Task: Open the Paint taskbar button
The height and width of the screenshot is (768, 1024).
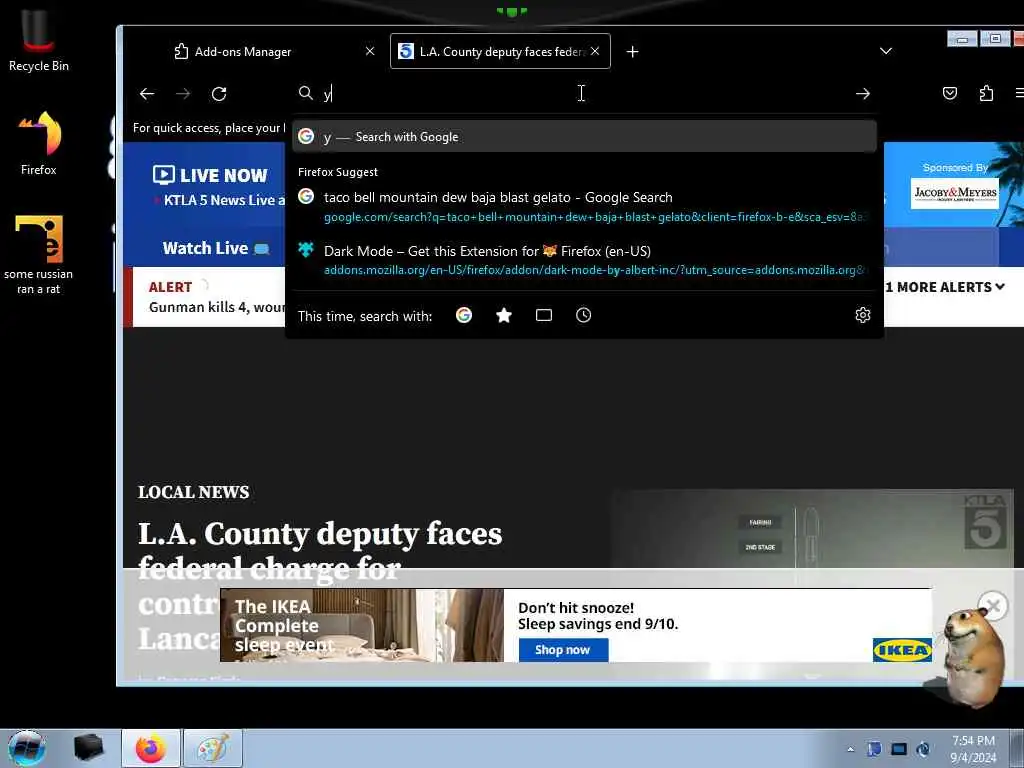Action: tap(213, 748)
